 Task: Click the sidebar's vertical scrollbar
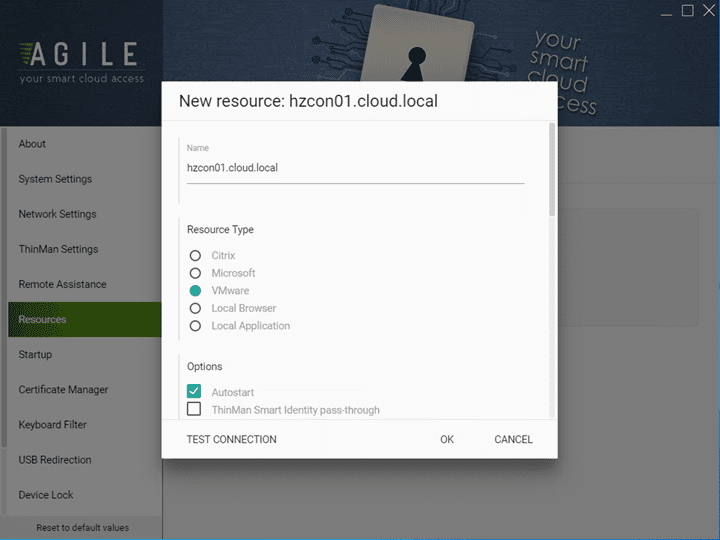tap(4, 287)
